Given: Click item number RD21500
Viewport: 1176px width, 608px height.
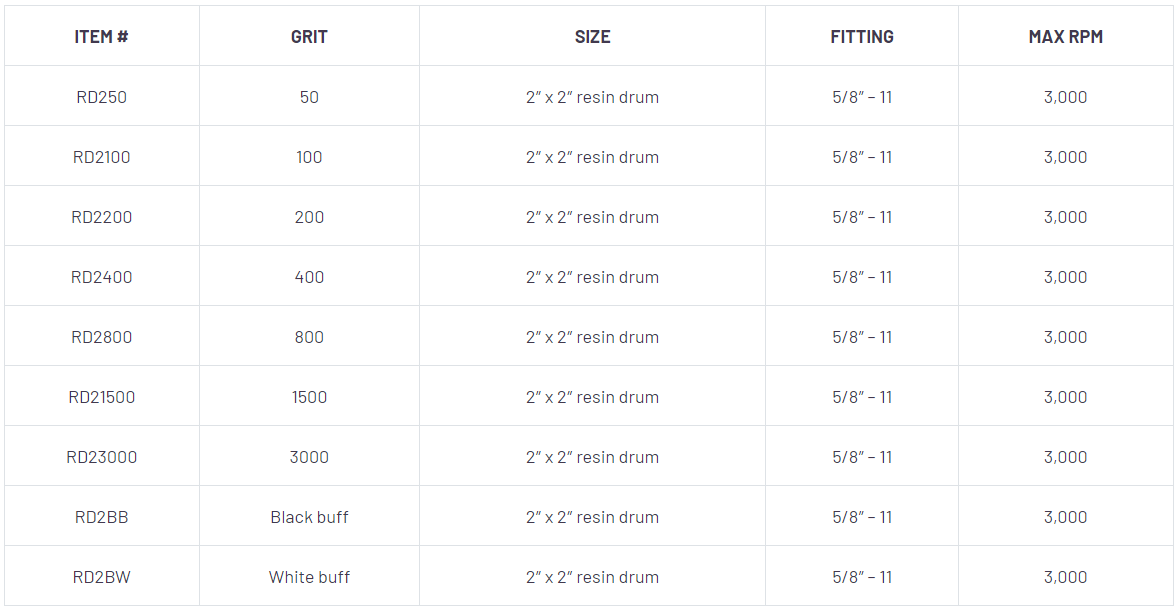Looking at the screenshot, I should click(101, 397).
